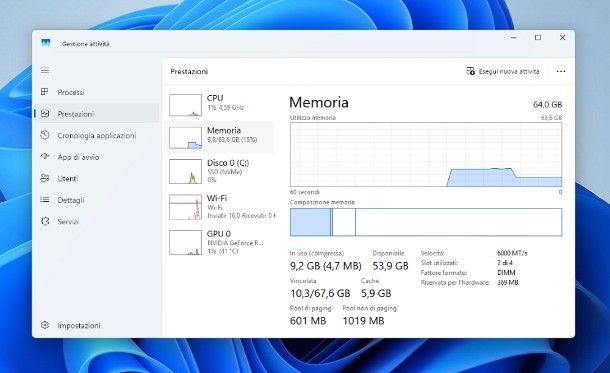Image resolution: width=610 pixels, height=373 pixels.
Task: Click the 1019 MB Pool non di paging value
Action: (x=363, y=320)
